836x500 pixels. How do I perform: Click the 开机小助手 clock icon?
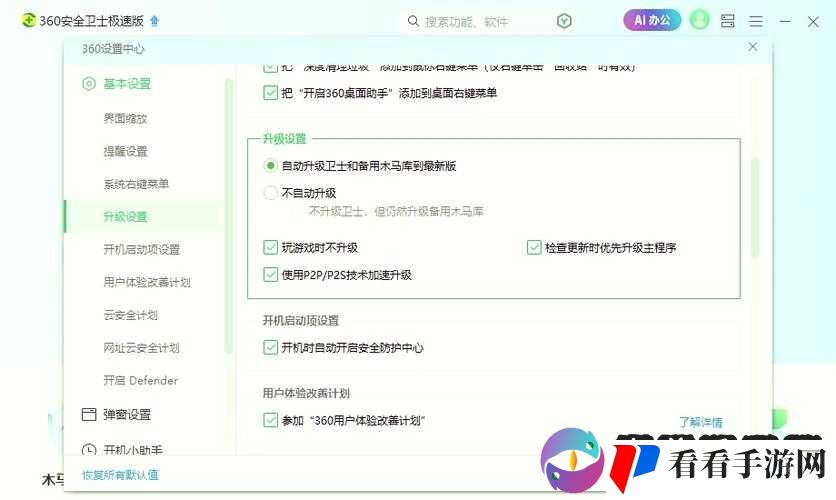pyautogui.click(x=89, y=449)
